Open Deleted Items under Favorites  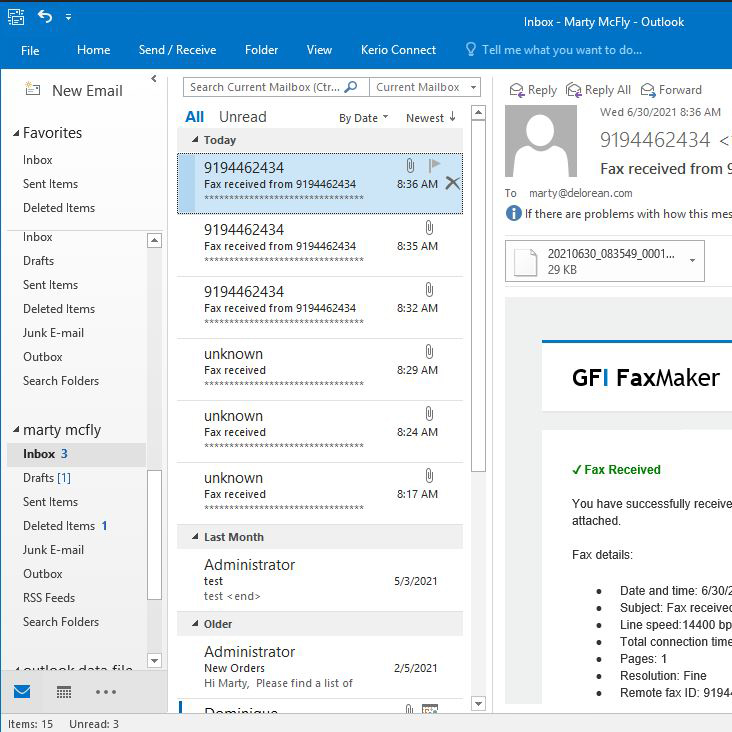click(x=59, y=208)
